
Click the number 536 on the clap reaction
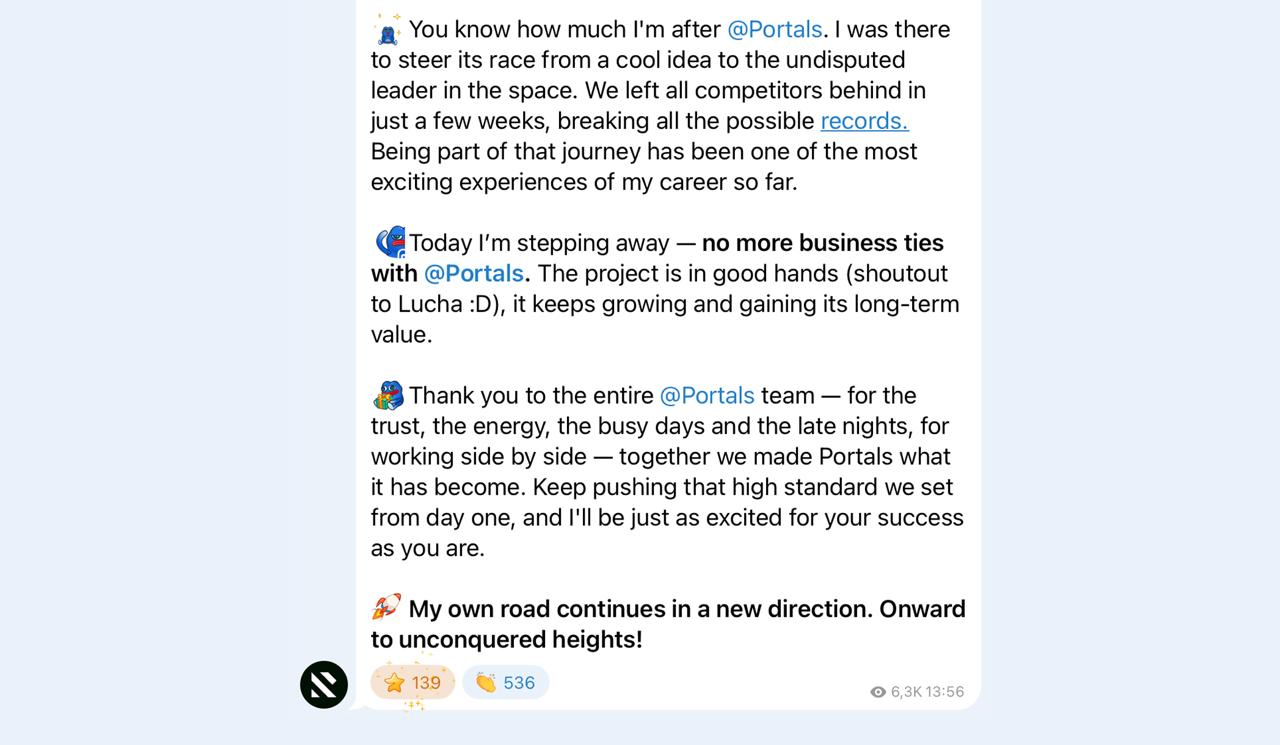519,683
